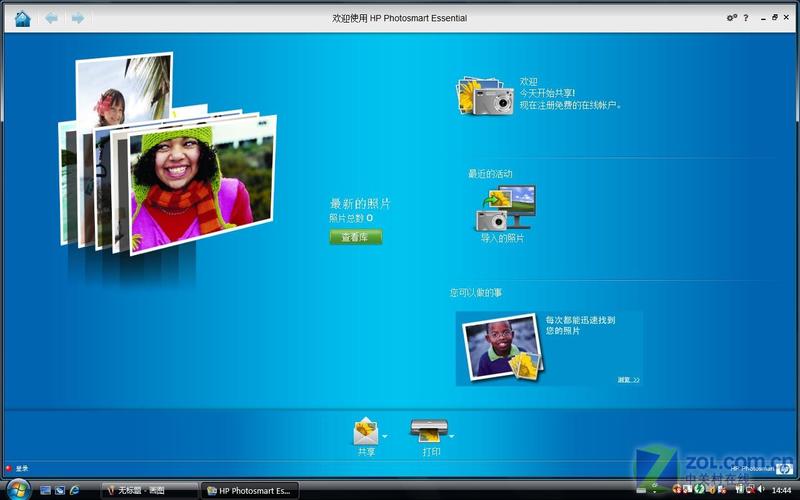Image resolution: width=800 pixels, height=500 pixels.
Task: Click the 打印 printer icon
Action: 429,431
